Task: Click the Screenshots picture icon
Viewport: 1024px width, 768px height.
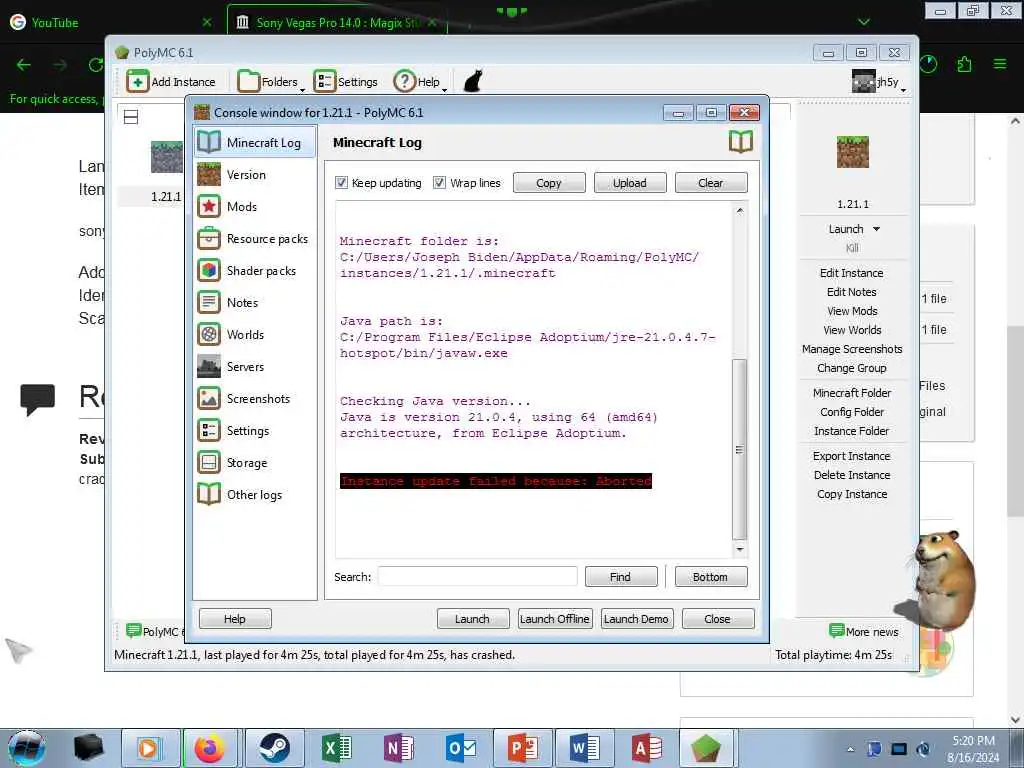Action: [x=209, y=398]
